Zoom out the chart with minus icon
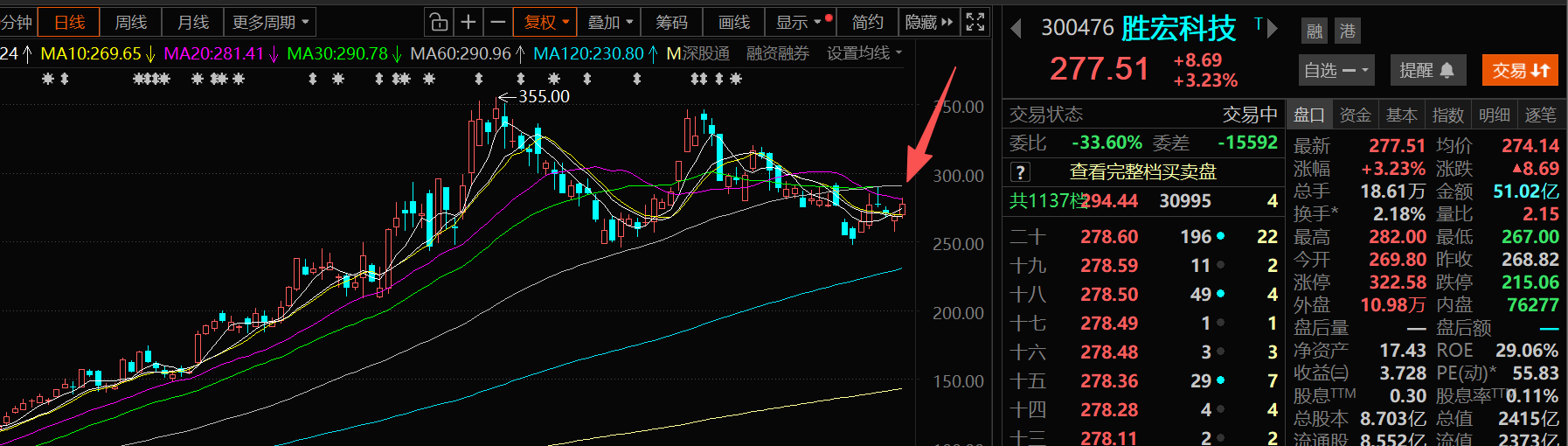Image resolution: width=1568 pixels, height=446 pixels. click(x=497, y=22)
